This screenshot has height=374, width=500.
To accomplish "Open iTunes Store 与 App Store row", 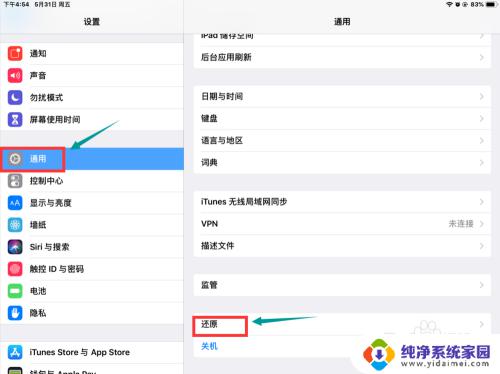I will point(92,352).
